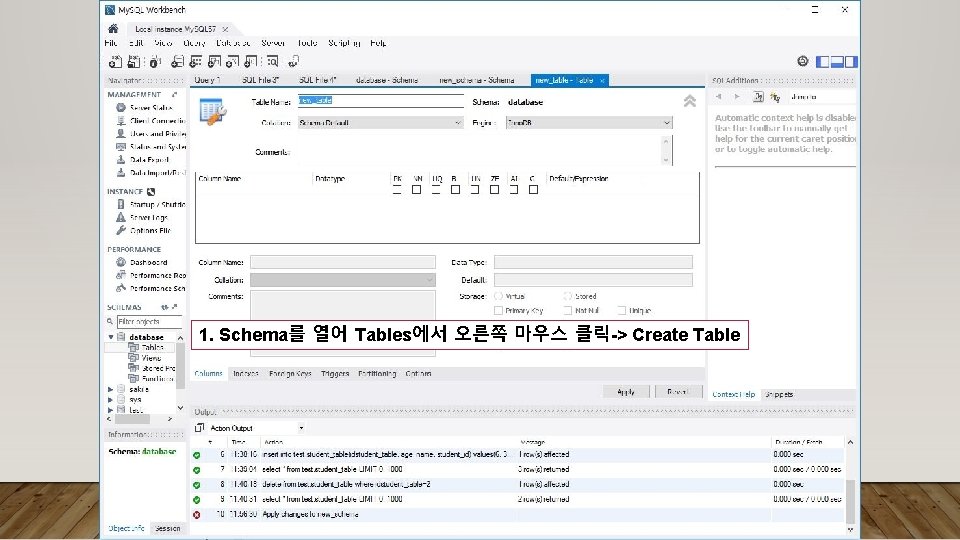The height and width of the screenshot is (540, 960).
Task: Check the Not Null checkbox
Action: (568, 310)
